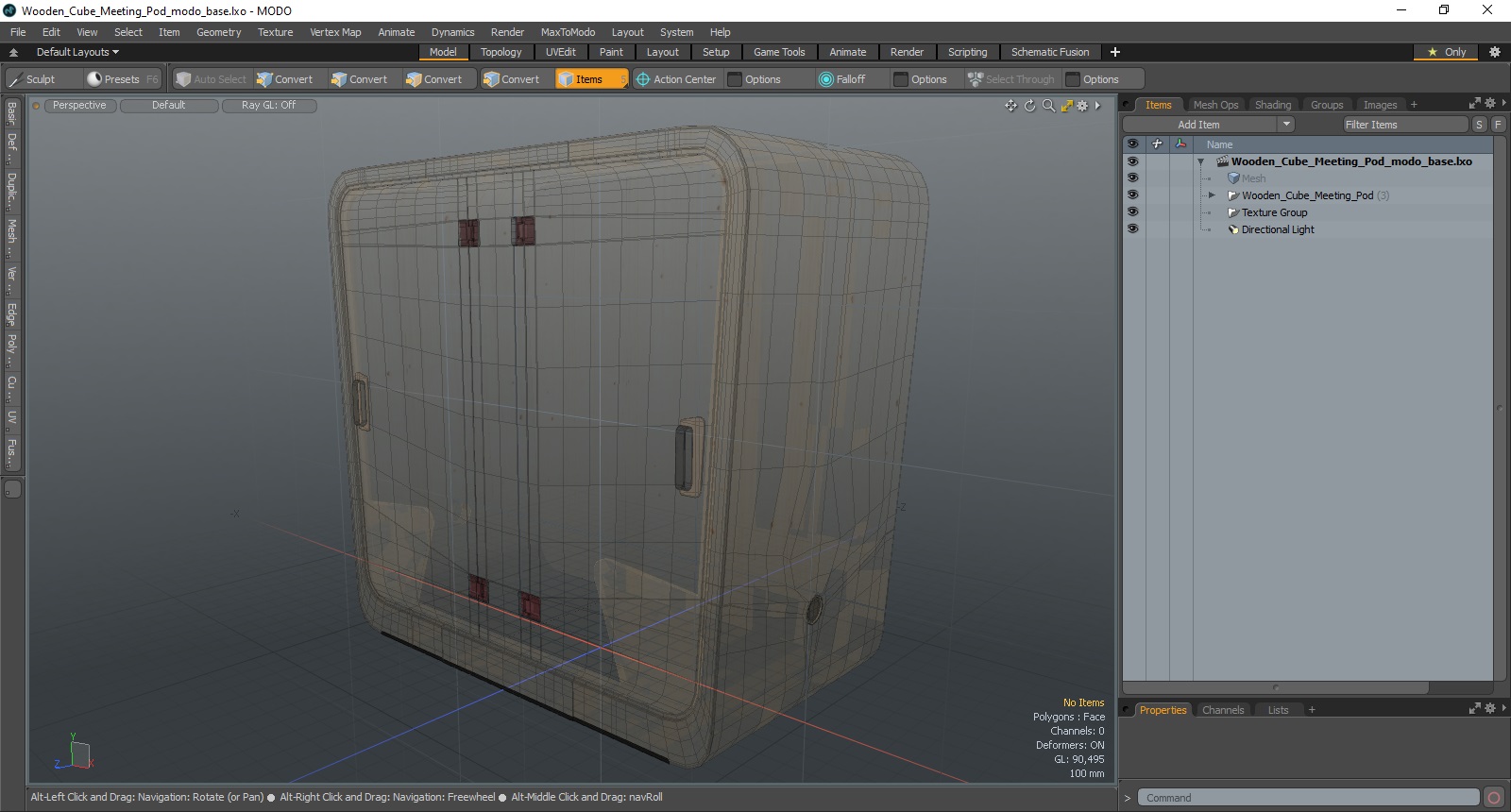Toggle visibility of the scene root item
Image resolution: width=1511 pixels, height=812 pixels.
(x=1132, y=161)
